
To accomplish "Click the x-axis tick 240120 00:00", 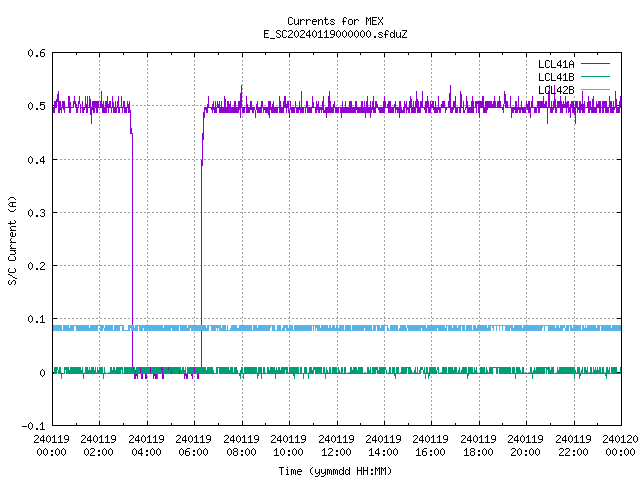I will (x=620, y=446).
